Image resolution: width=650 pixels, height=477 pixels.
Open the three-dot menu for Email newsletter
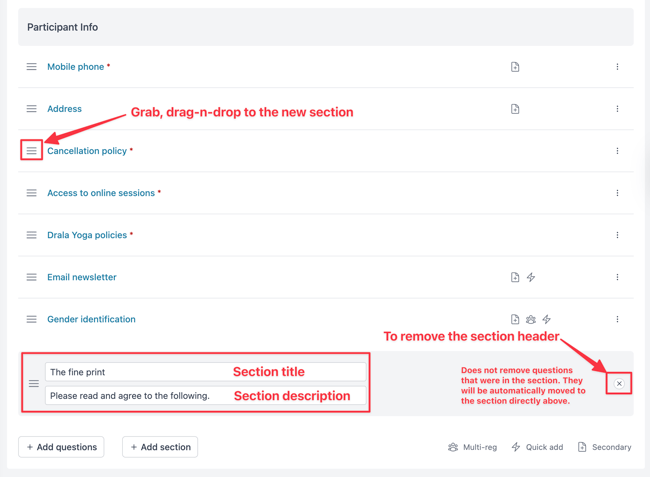(x=617, y=277)
